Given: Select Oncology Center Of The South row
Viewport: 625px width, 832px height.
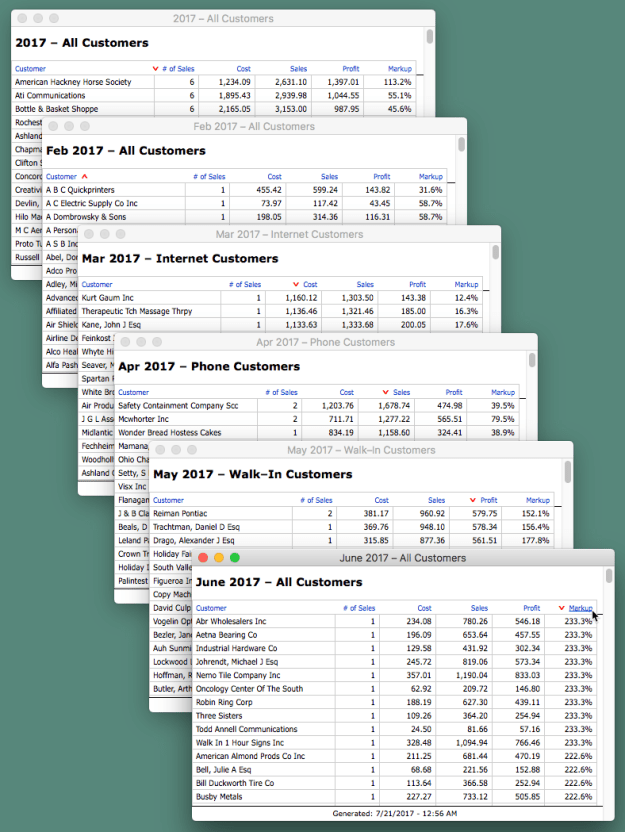Looking at the screenshot, I should click(x=395, y=689).
